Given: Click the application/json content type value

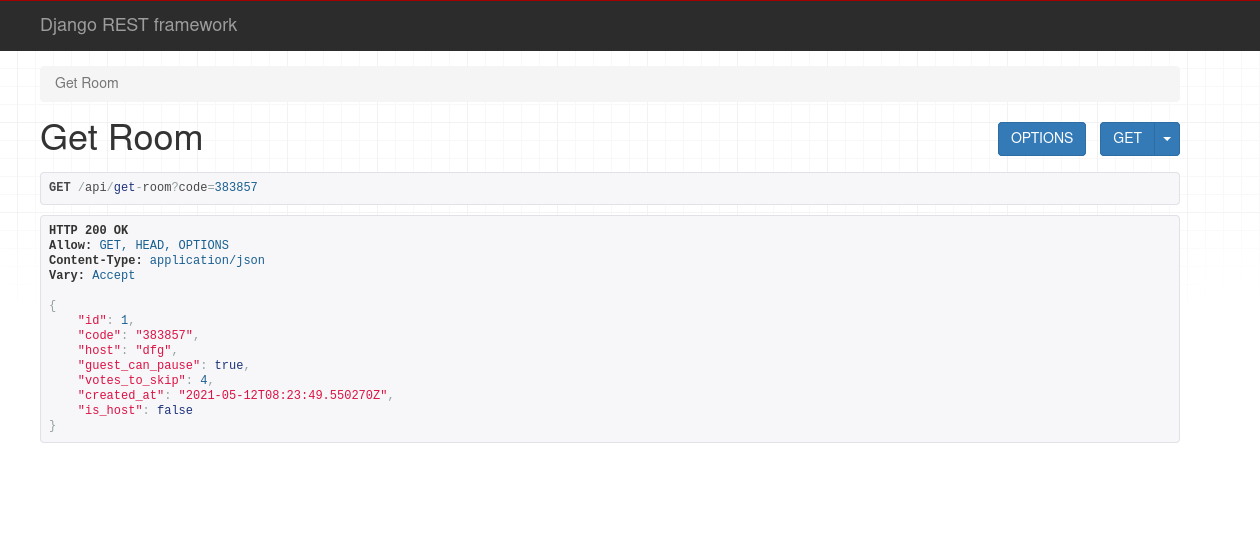Looking at the screenshot, I should [x=207, y=261].
